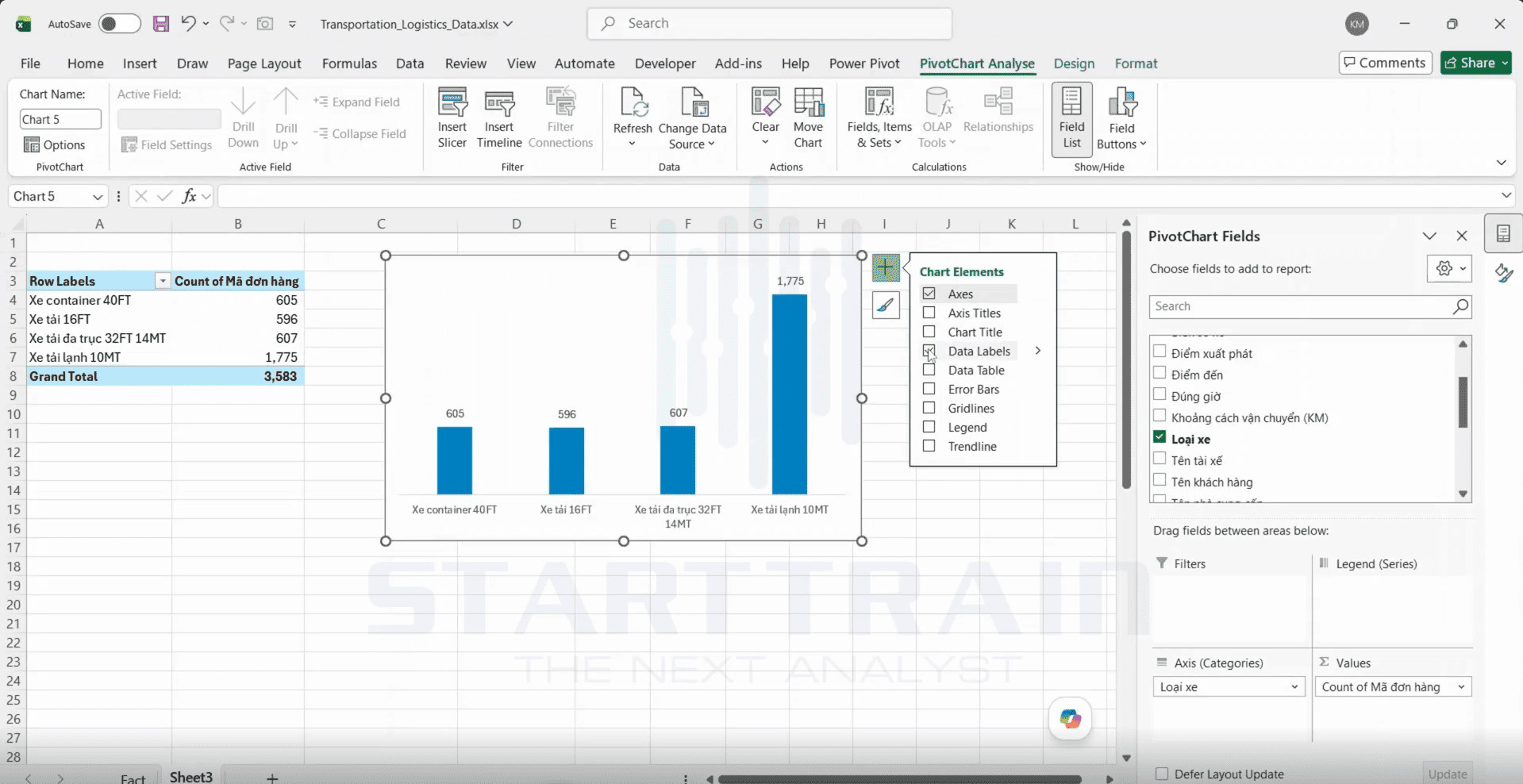The image size is (1523, 784).
Task: Click the field Search box in PivotChart Fields
Action: point(1310,306)
